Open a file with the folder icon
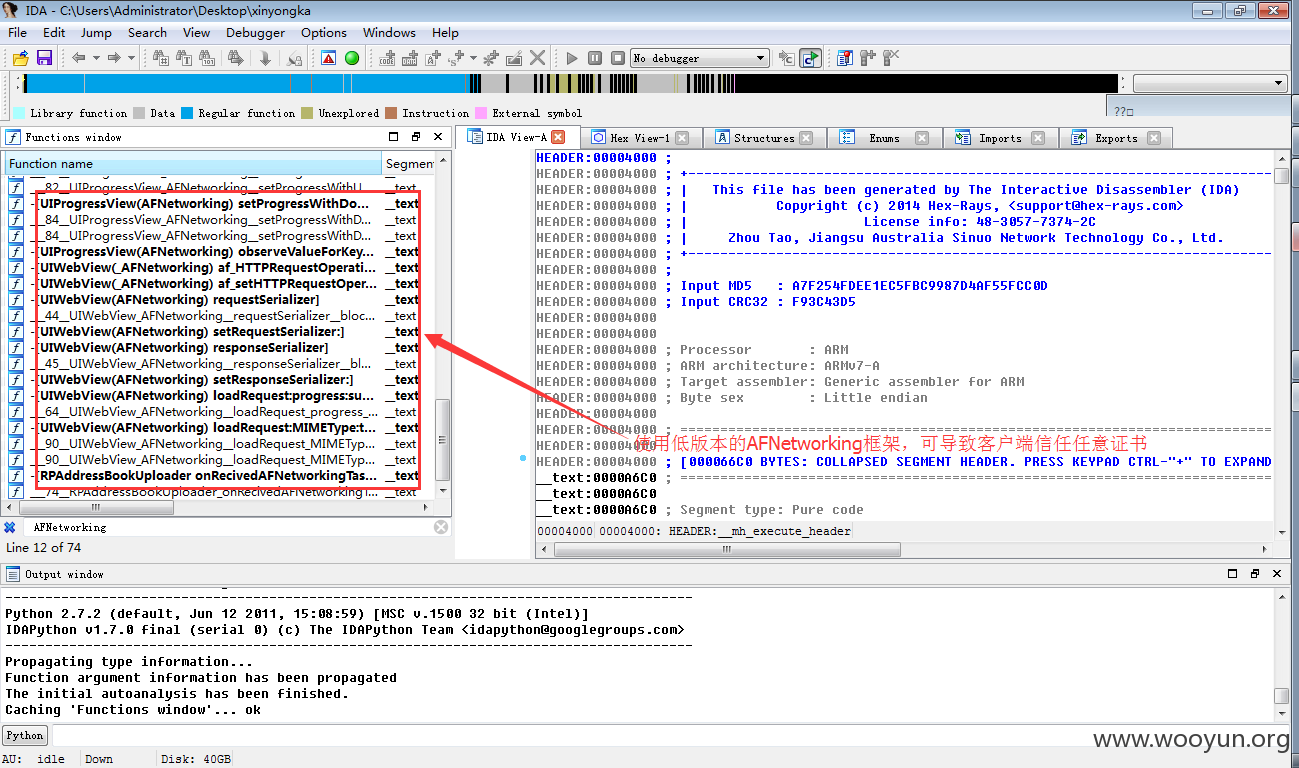Viewport: 1299px width, 768px height. click(20, 58)
